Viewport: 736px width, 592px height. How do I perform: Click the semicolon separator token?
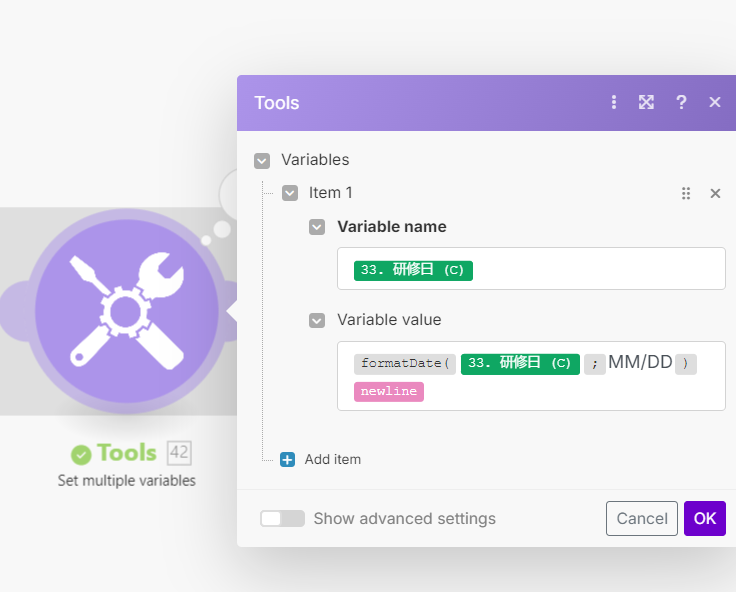[x=595, y=364]
